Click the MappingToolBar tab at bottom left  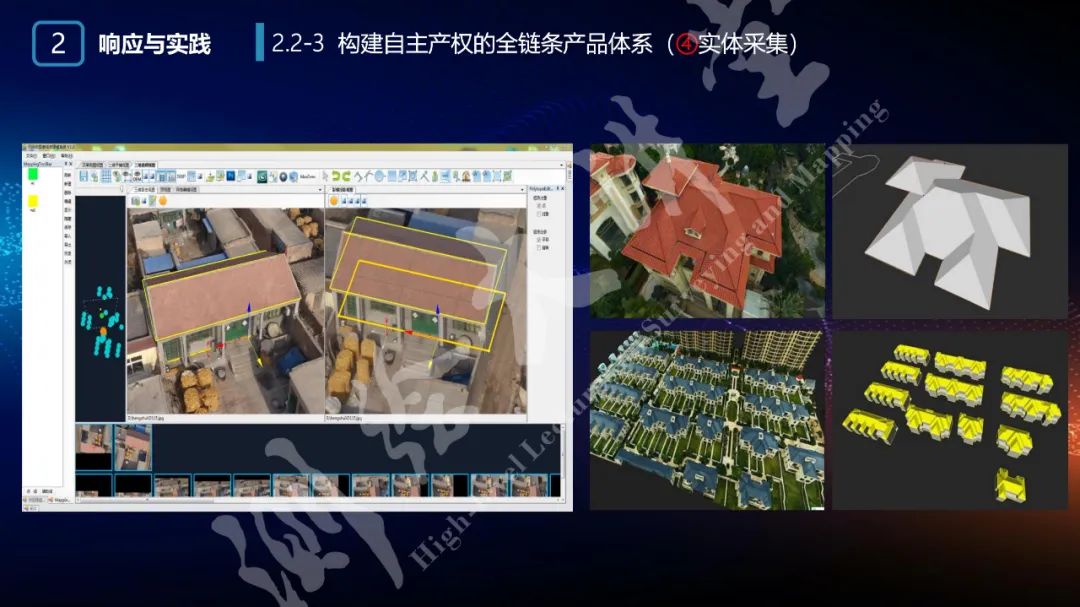60,498
